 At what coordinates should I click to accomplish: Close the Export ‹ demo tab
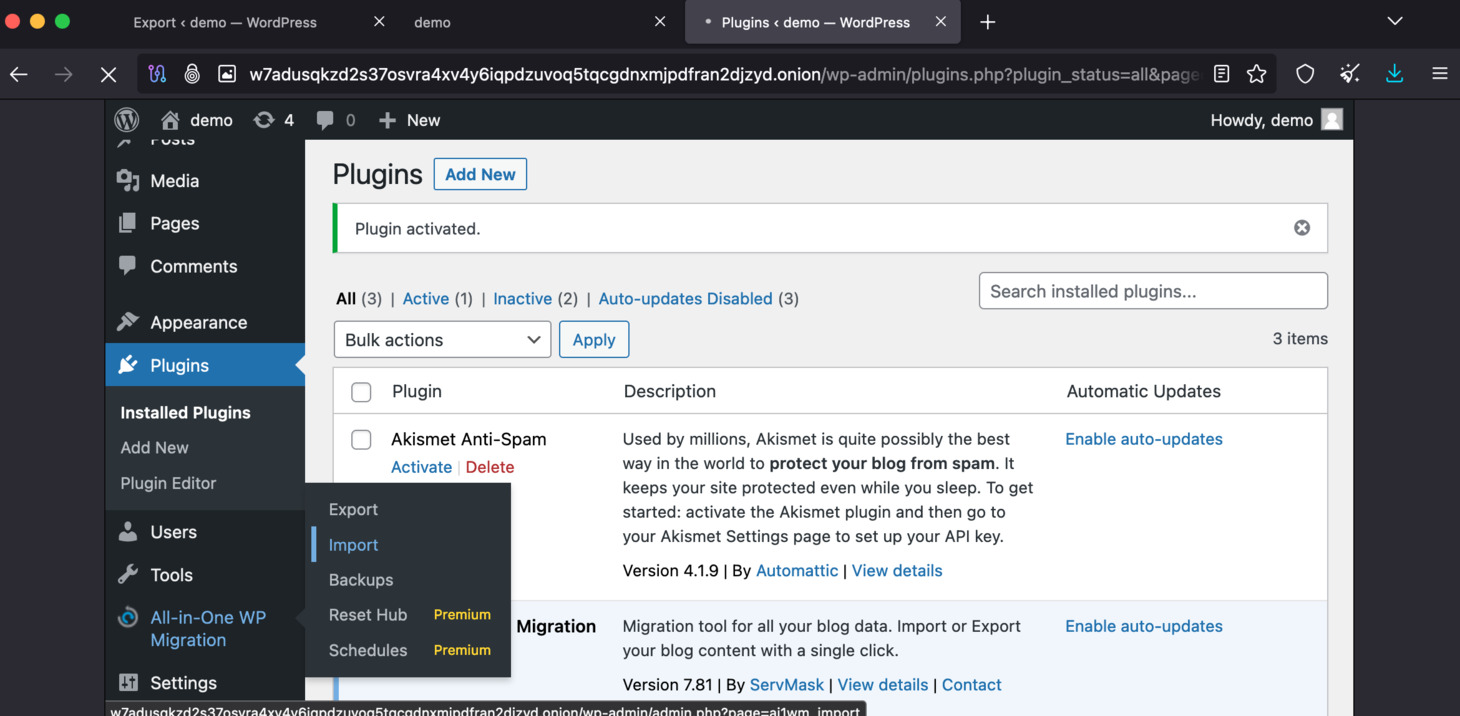[x=379, y=21]
